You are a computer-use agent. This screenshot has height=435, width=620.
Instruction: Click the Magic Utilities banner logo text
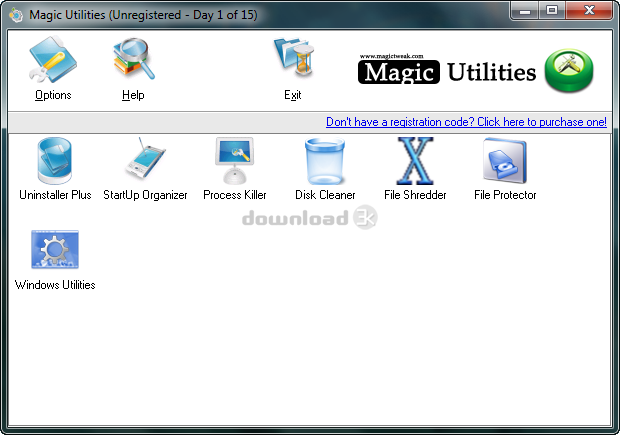(x=447, y=71)
